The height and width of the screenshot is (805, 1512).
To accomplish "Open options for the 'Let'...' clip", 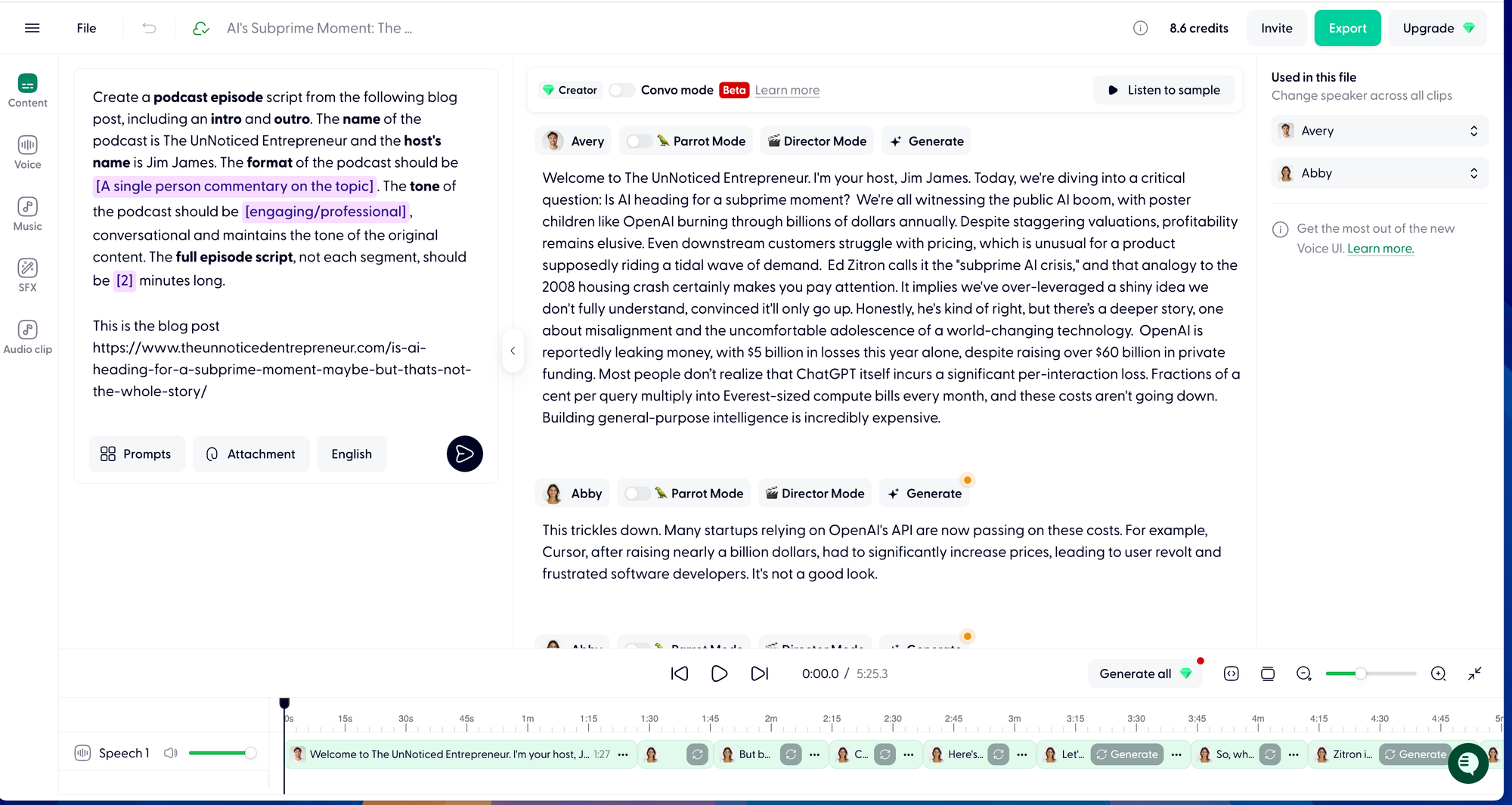I will coord(1176,754).
